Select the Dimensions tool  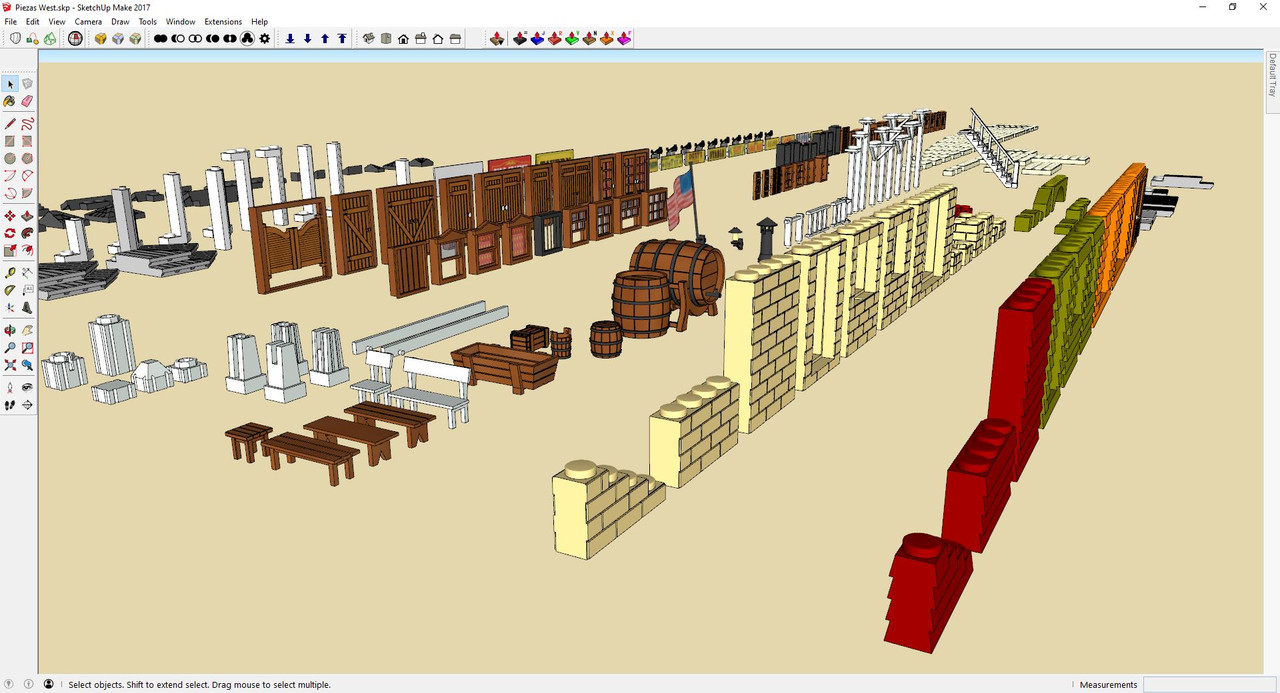[x=27, y=273]
